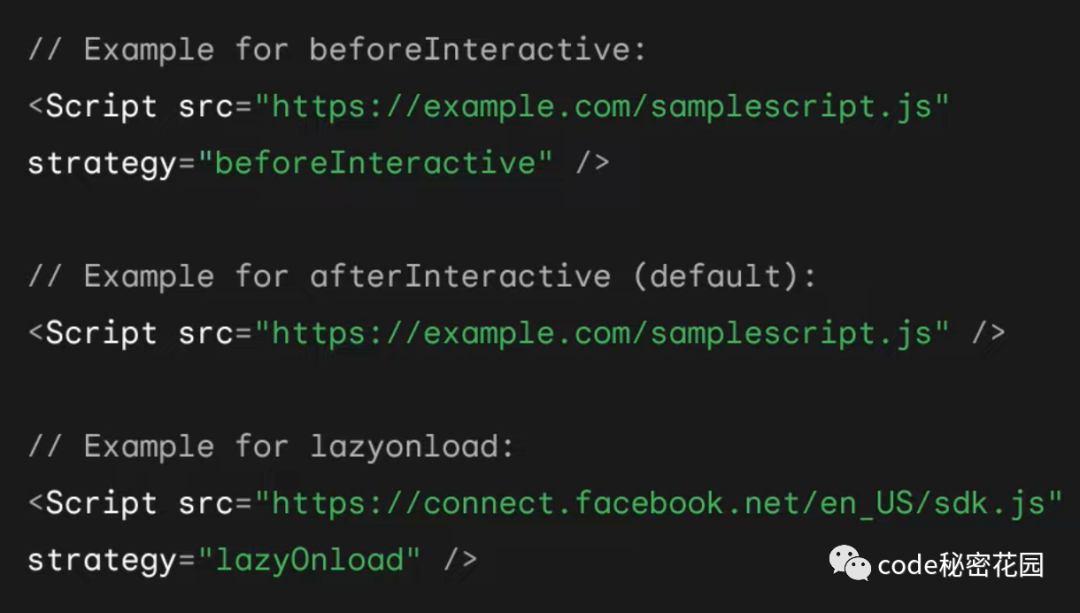This screenshot has width=1080, height=613.
Task: Click the connect.facebook.net sdk.js URL
Action: coord(659,503)
